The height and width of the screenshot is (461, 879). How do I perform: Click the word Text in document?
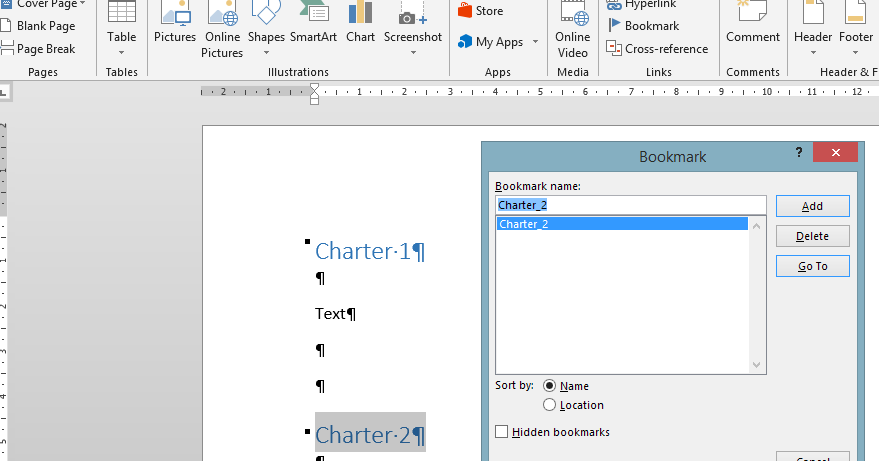pyautogui.click(x=330, y=314)
